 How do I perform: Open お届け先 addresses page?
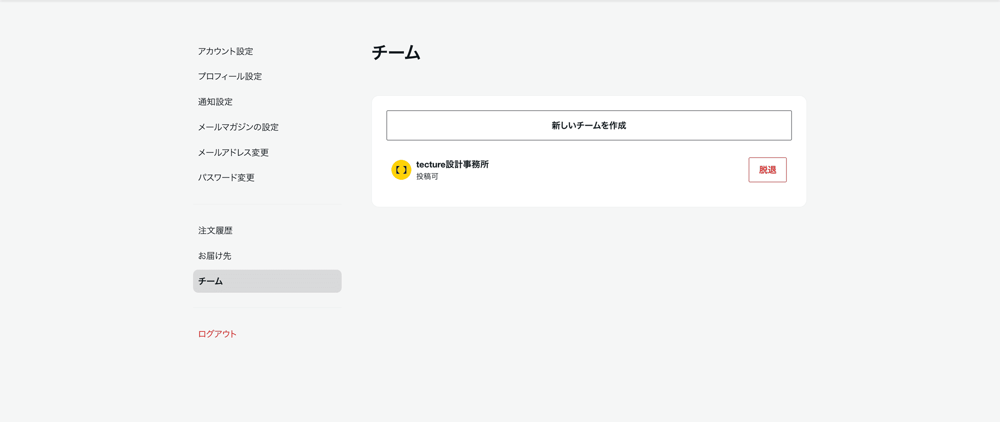[214, 256]
